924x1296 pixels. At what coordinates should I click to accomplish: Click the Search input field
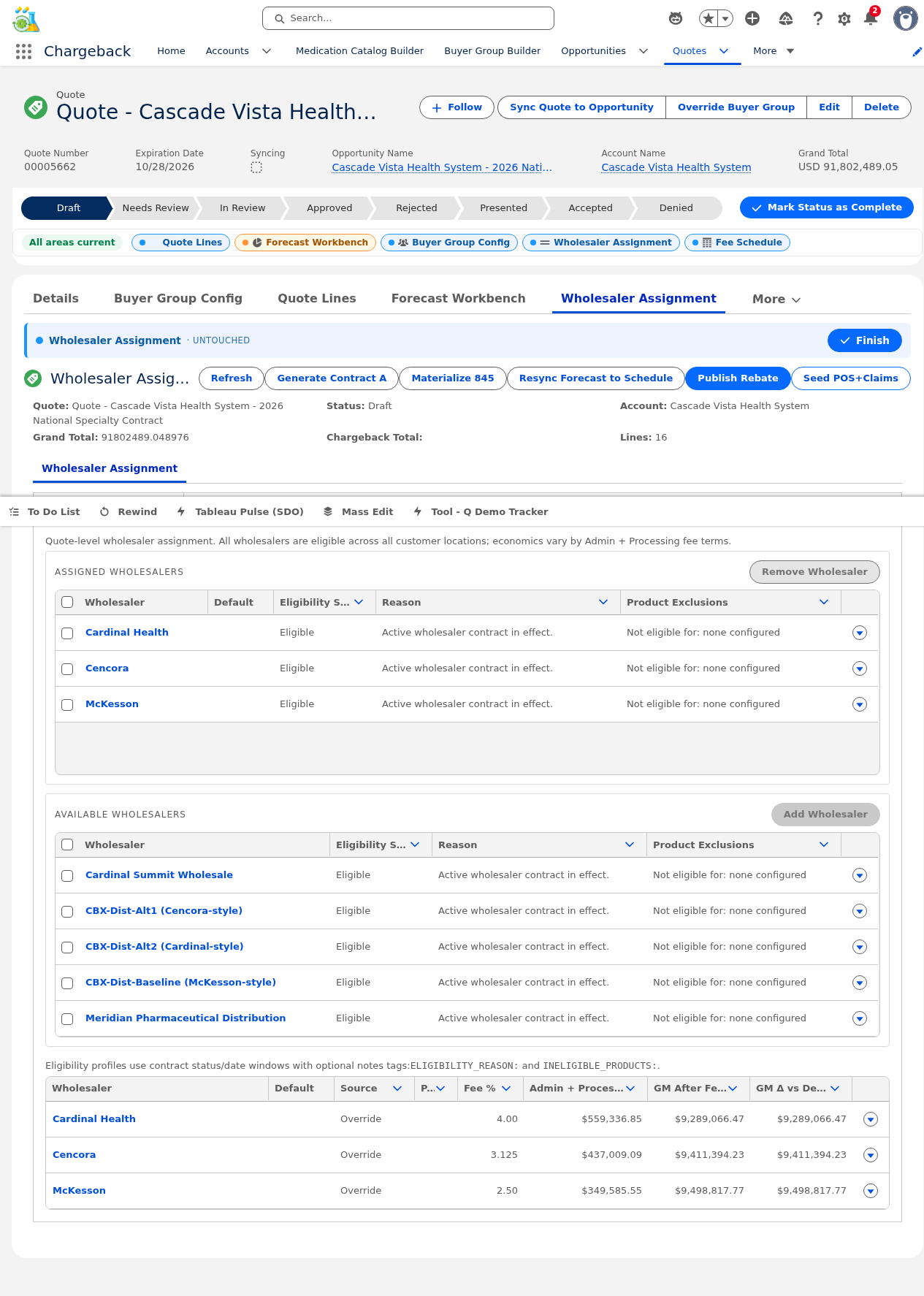pyautogui.click(x=408, y=18)
